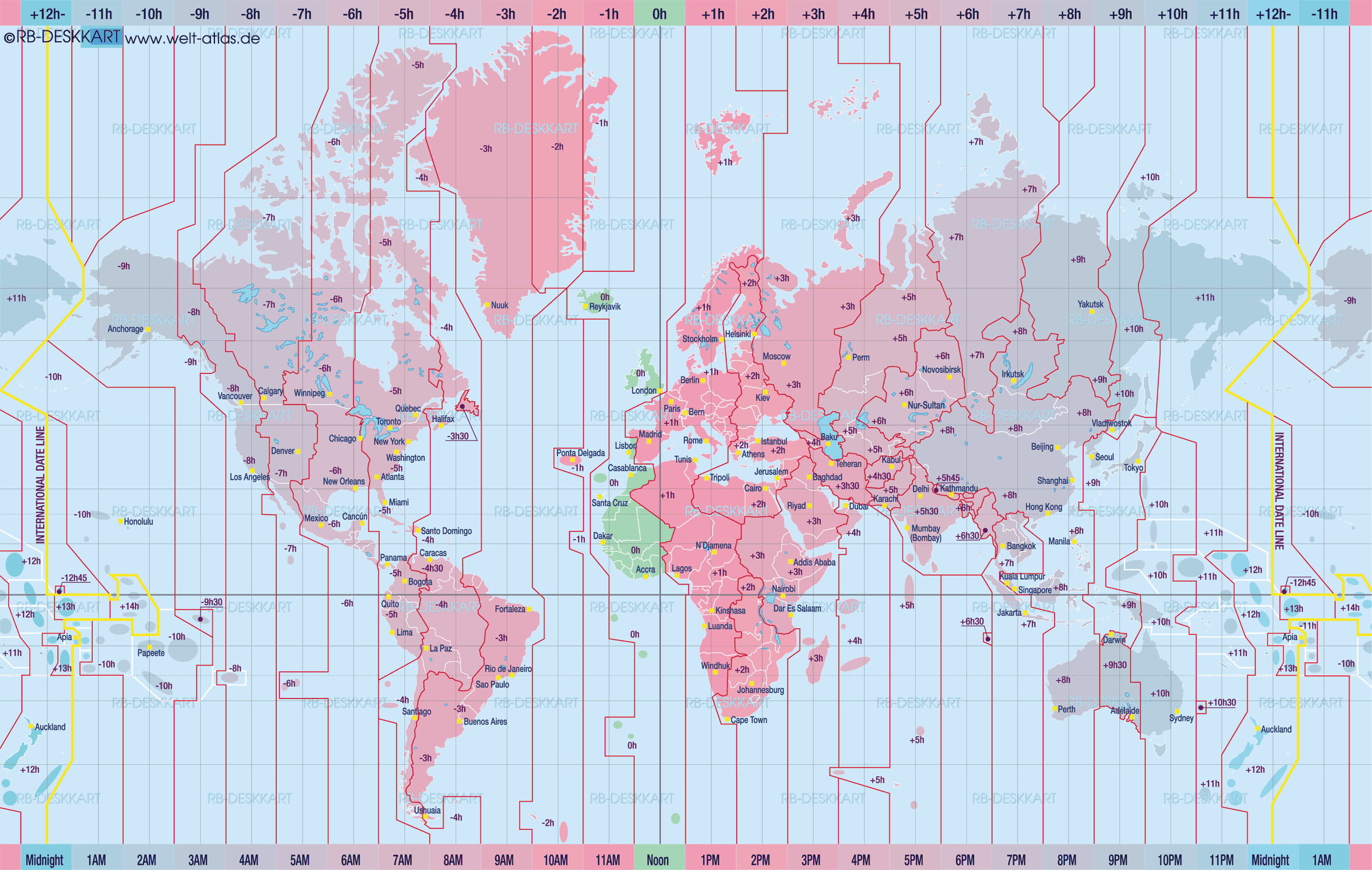Select the 'Nairobi' city label
1372x870 pixels.
pos(783,589)
